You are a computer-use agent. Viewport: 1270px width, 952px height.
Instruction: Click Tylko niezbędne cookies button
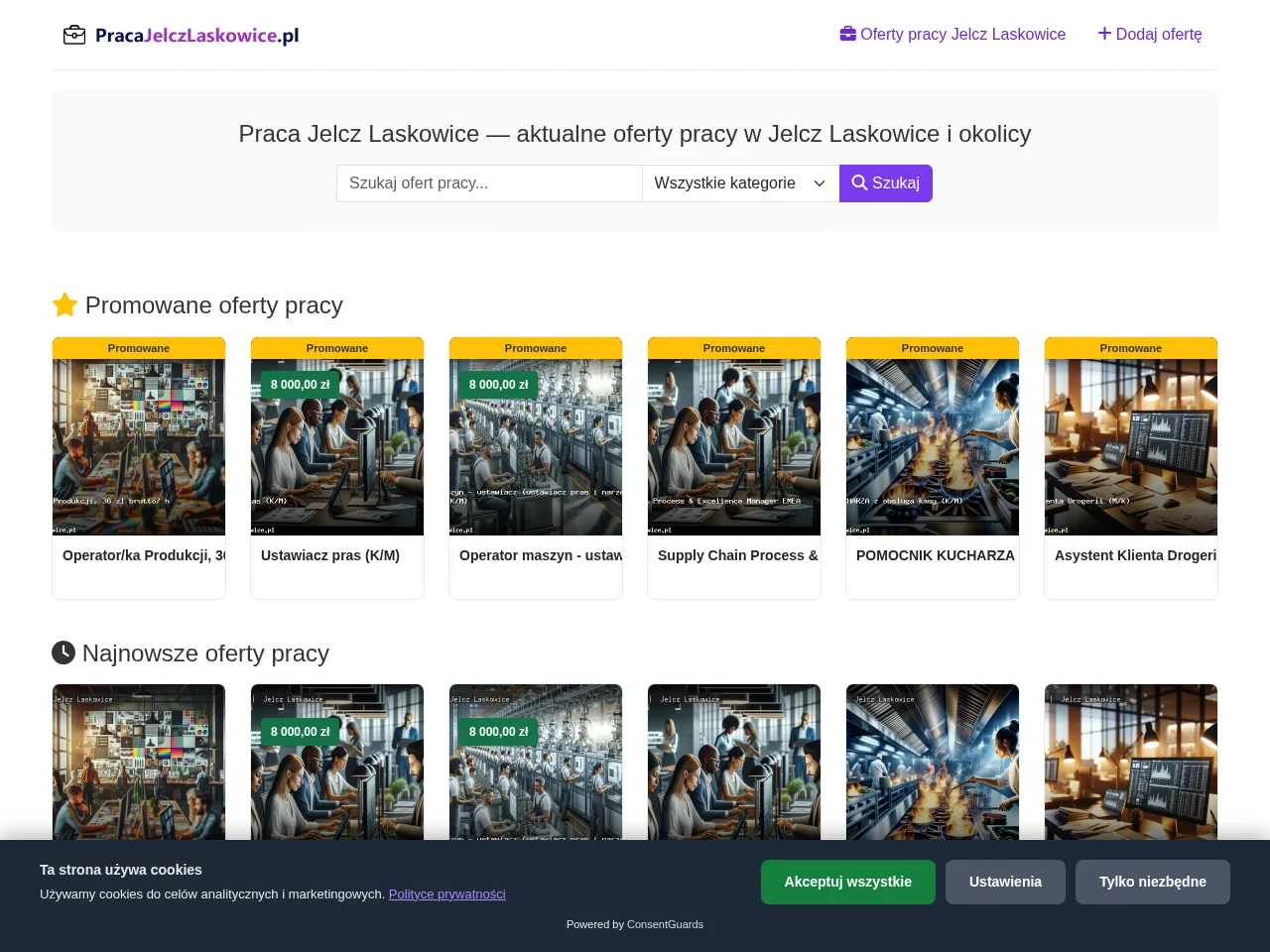click(x=1153, y=882)
